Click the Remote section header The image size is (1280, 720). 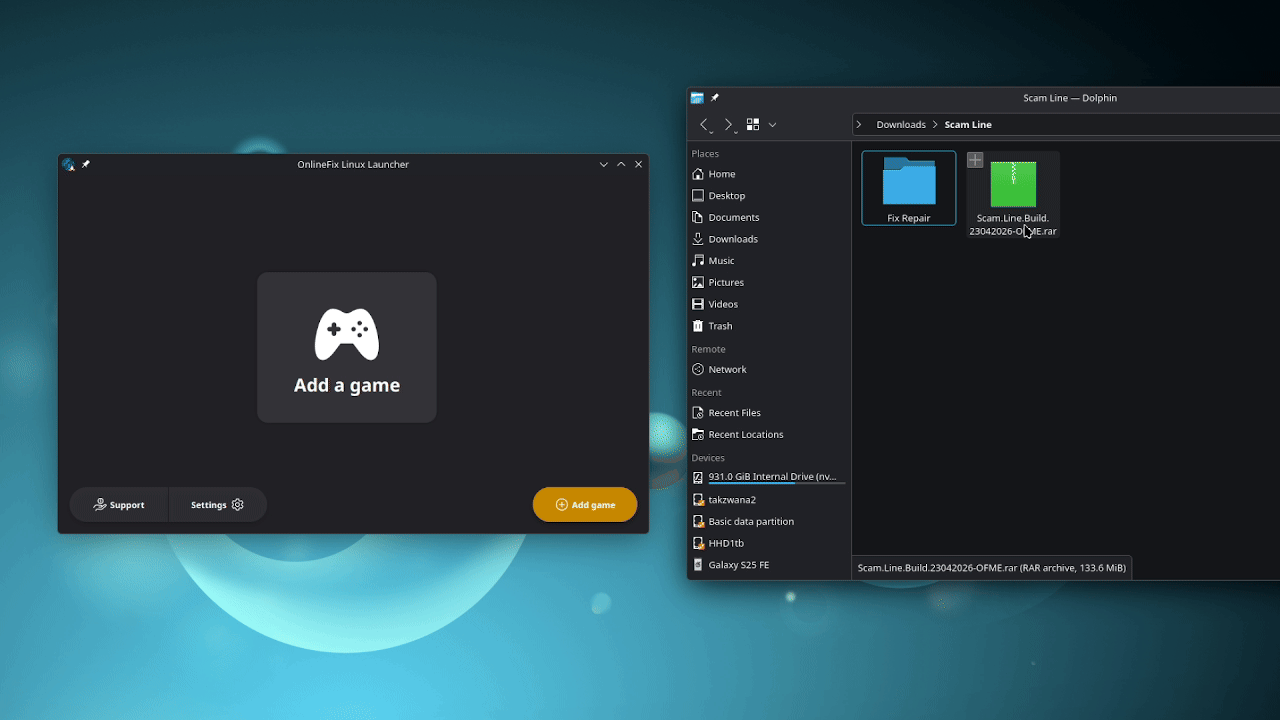coord(709,349)
